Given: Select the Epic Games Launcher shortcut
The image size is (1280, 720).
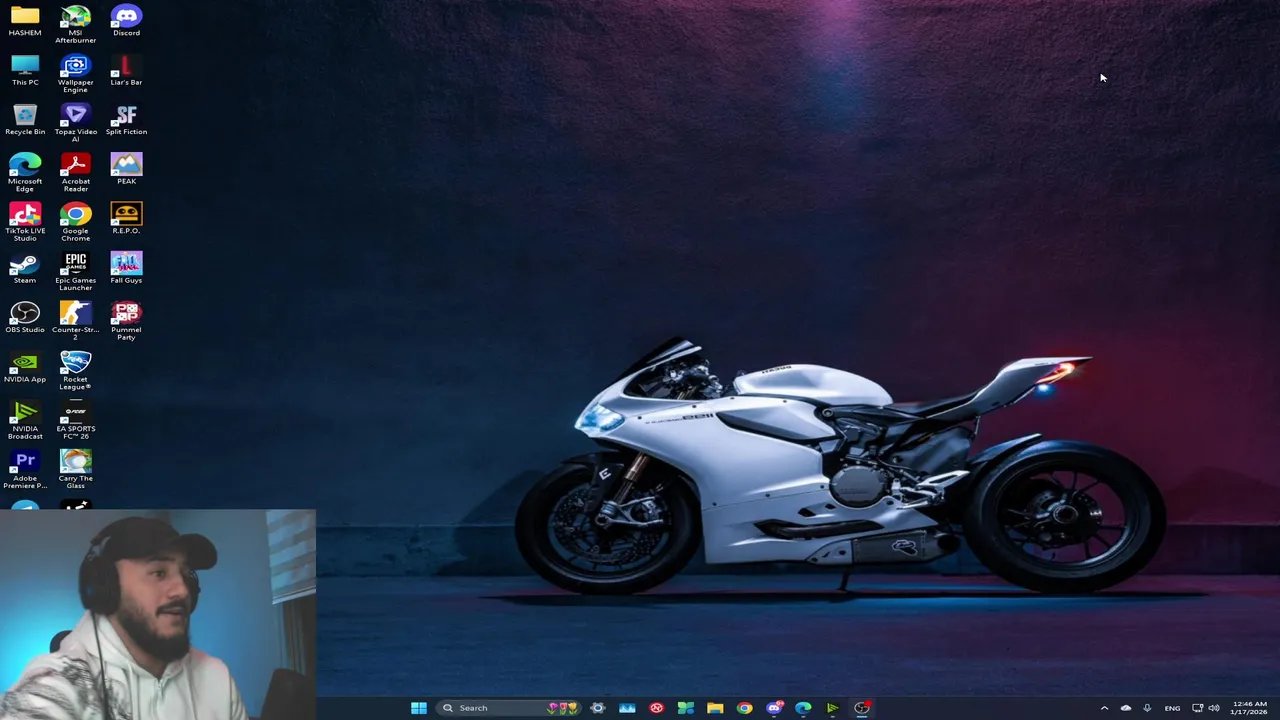Looking at the screenshot, I should pos(75,272).
